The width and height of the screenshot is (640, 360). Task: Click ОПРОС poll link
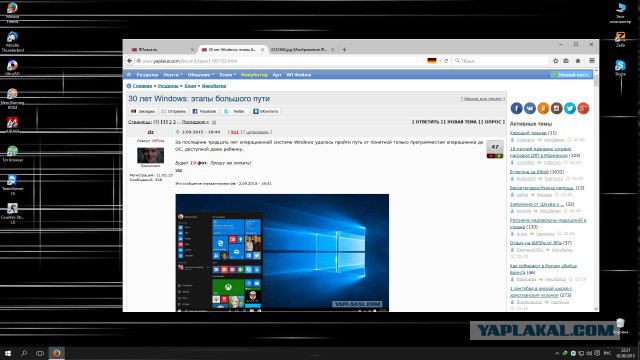click(x=492, y=122)
